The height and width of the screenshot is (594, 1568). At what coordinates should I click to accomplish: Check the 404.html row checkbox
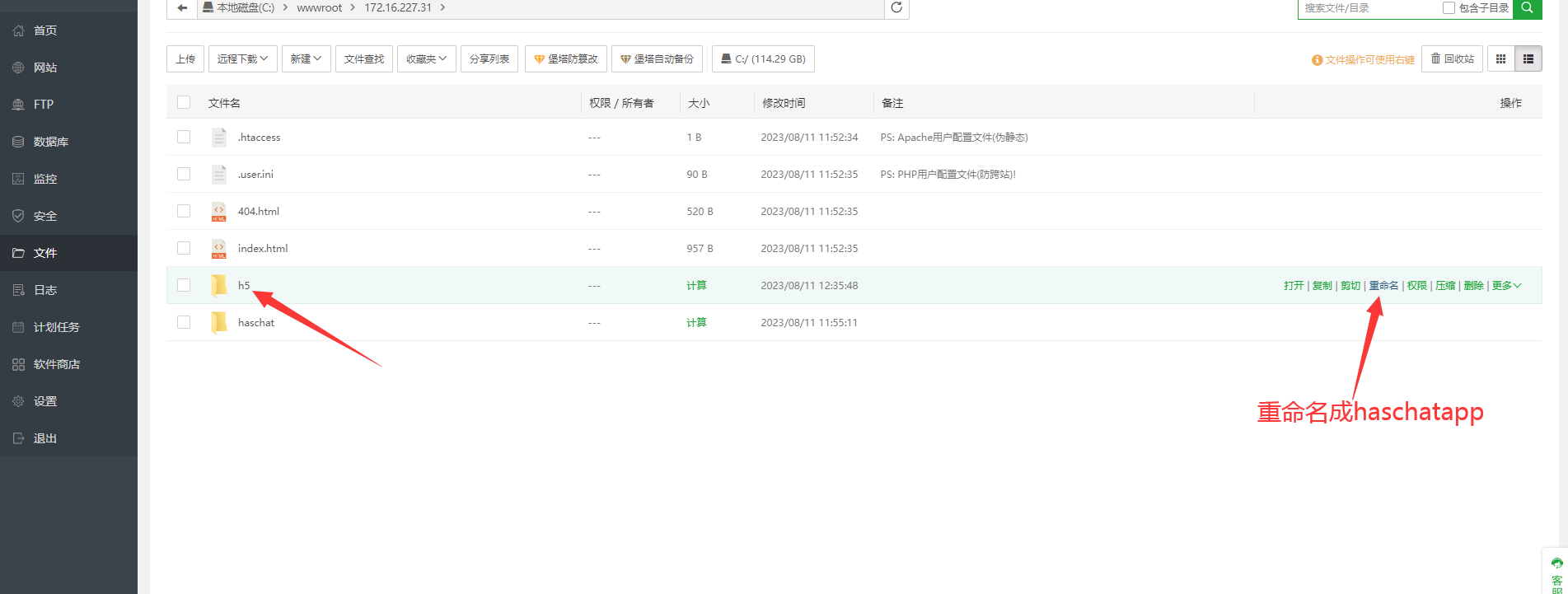tap(184, 211)
